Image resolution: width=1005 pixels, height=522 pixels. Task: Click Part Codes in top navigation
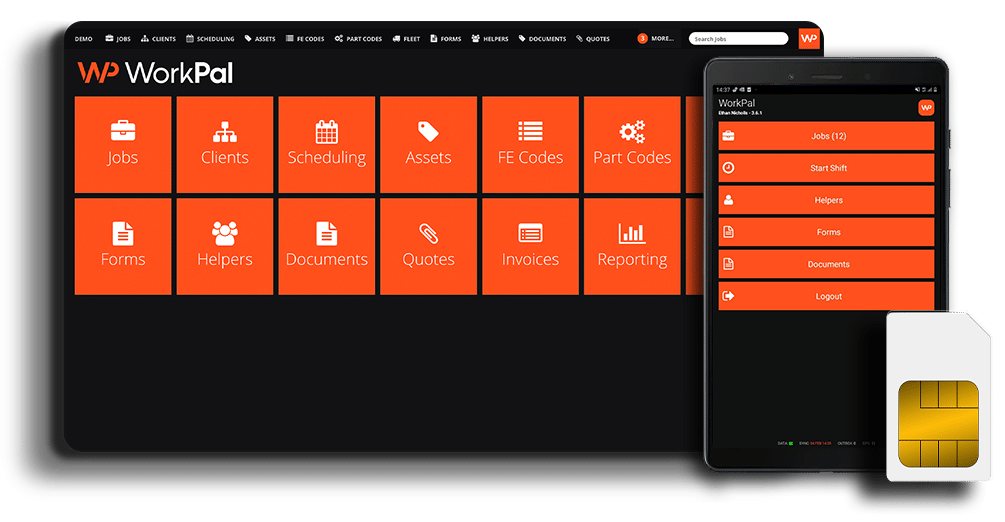[x=358, y=39]
